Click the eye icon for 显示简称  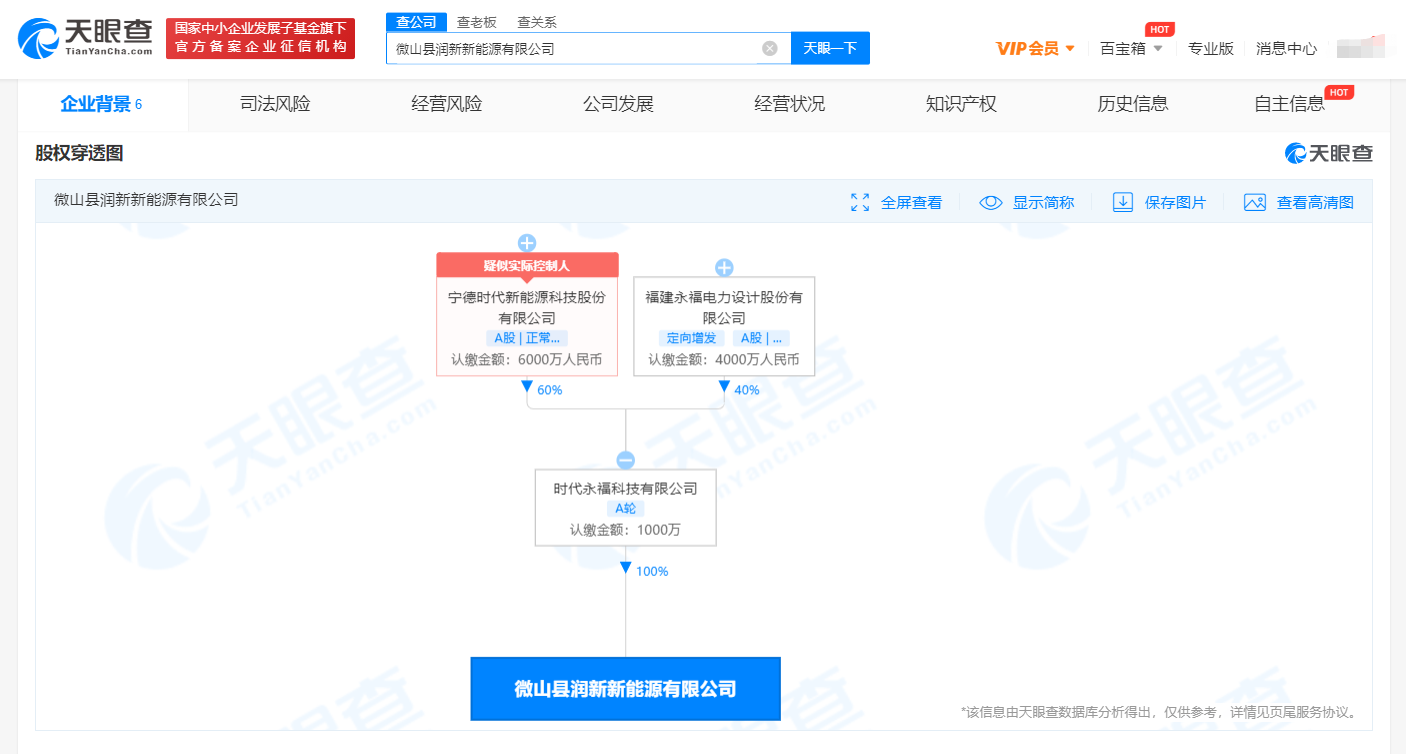point(991,202)
